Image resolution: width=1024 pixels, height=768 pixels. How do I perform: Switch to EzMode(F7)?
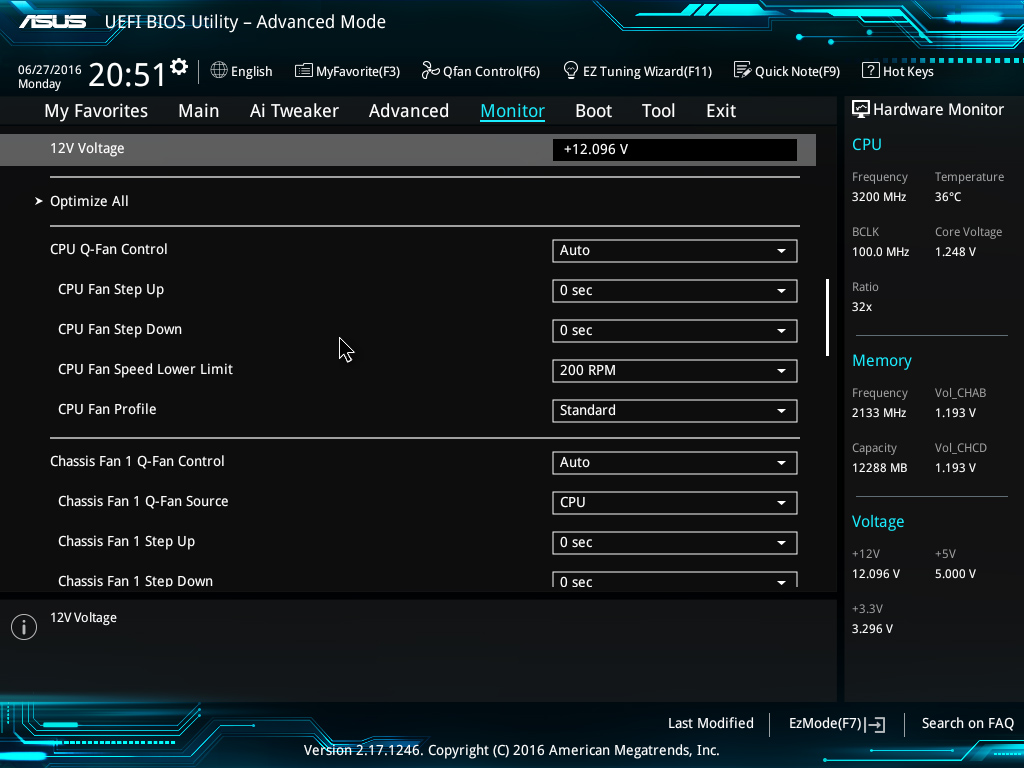pos(836,723)
